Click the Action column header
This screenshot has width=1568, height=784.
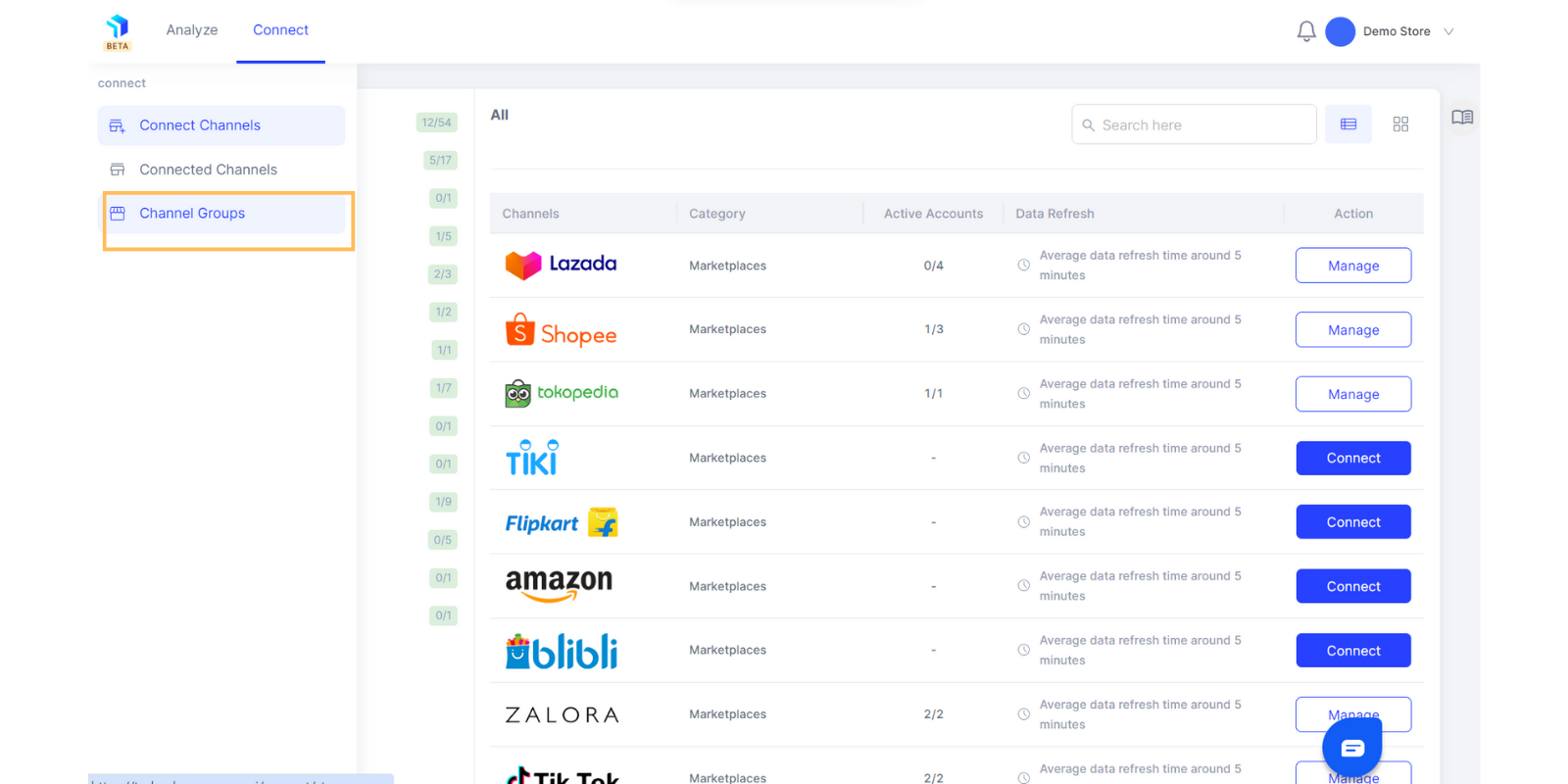click(x=1353, y=214)
